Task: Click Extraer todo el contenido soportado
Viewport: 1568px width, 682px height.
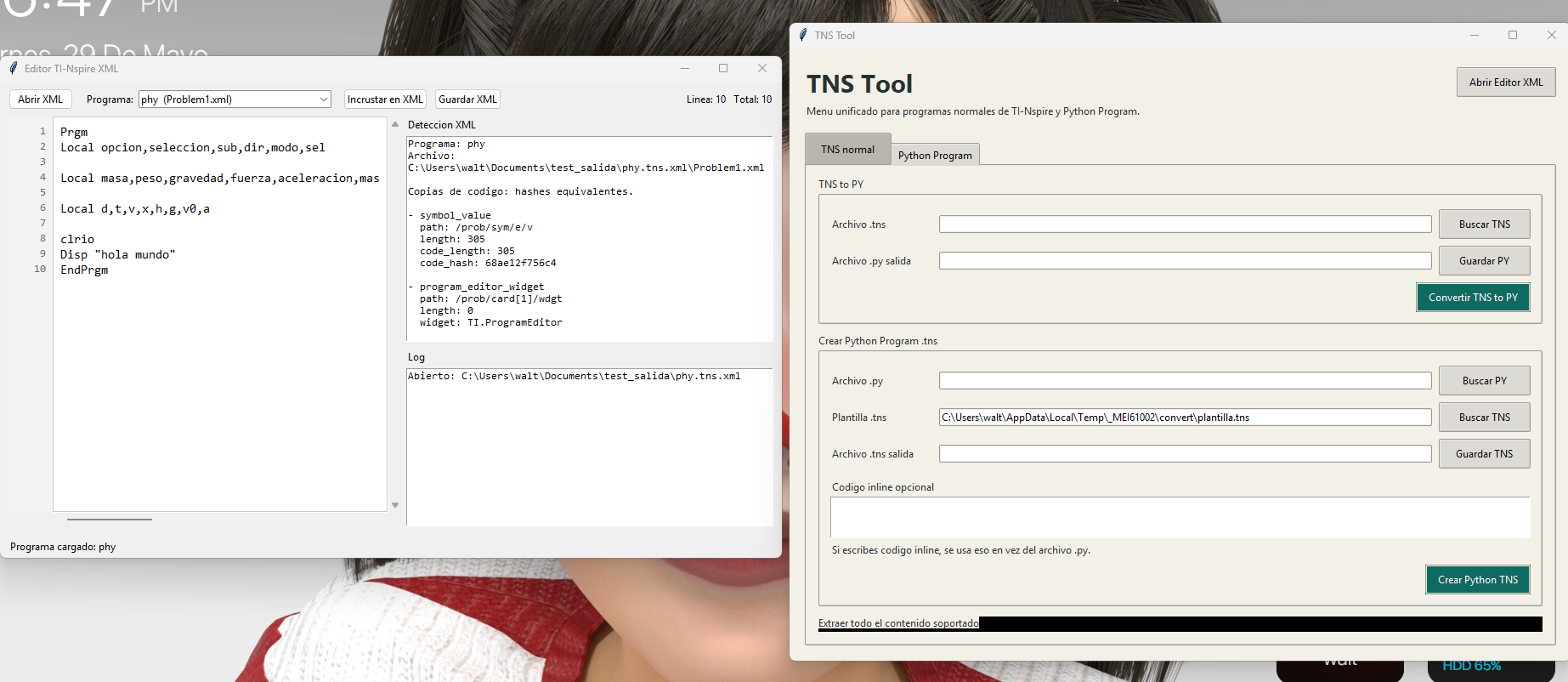Action: [898, 623]
